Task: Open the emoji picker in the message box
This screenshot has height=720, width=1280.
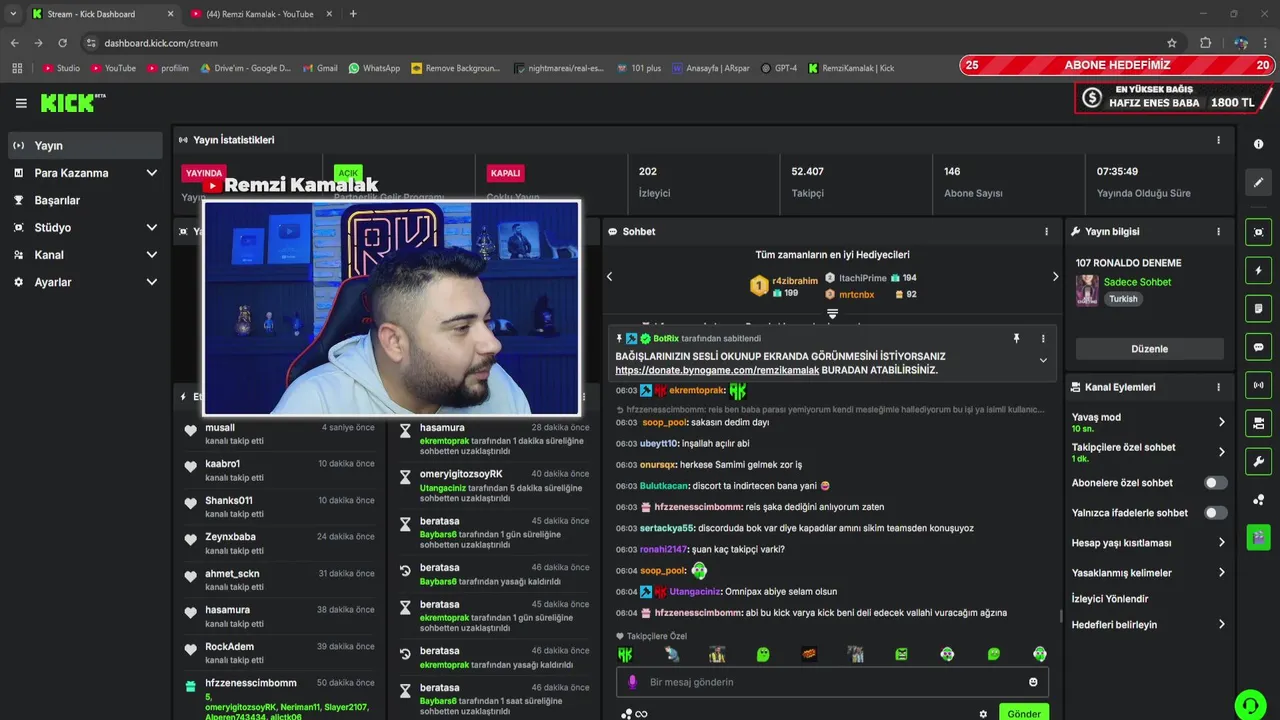Action: coord(1033,682)
